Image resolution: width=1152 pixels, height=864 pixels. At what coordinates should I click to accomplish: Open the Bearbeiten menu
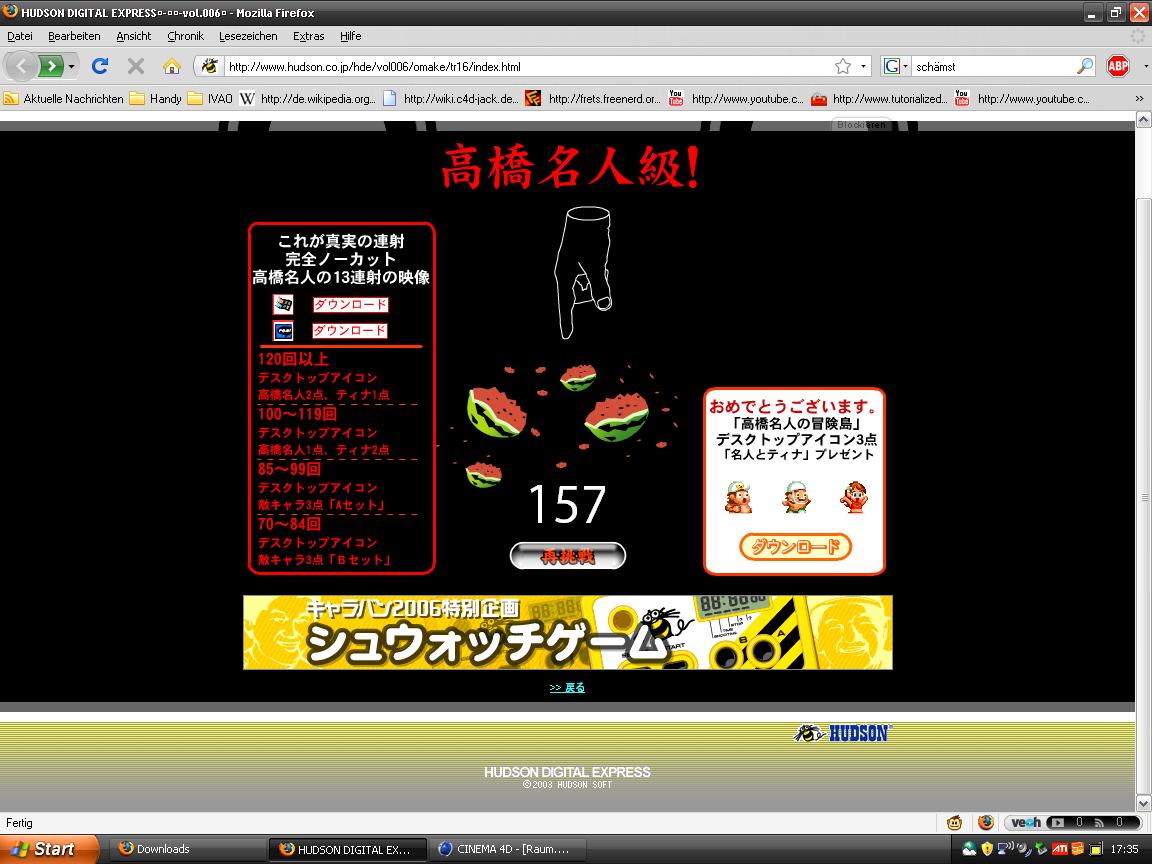(x=74, y=36)
